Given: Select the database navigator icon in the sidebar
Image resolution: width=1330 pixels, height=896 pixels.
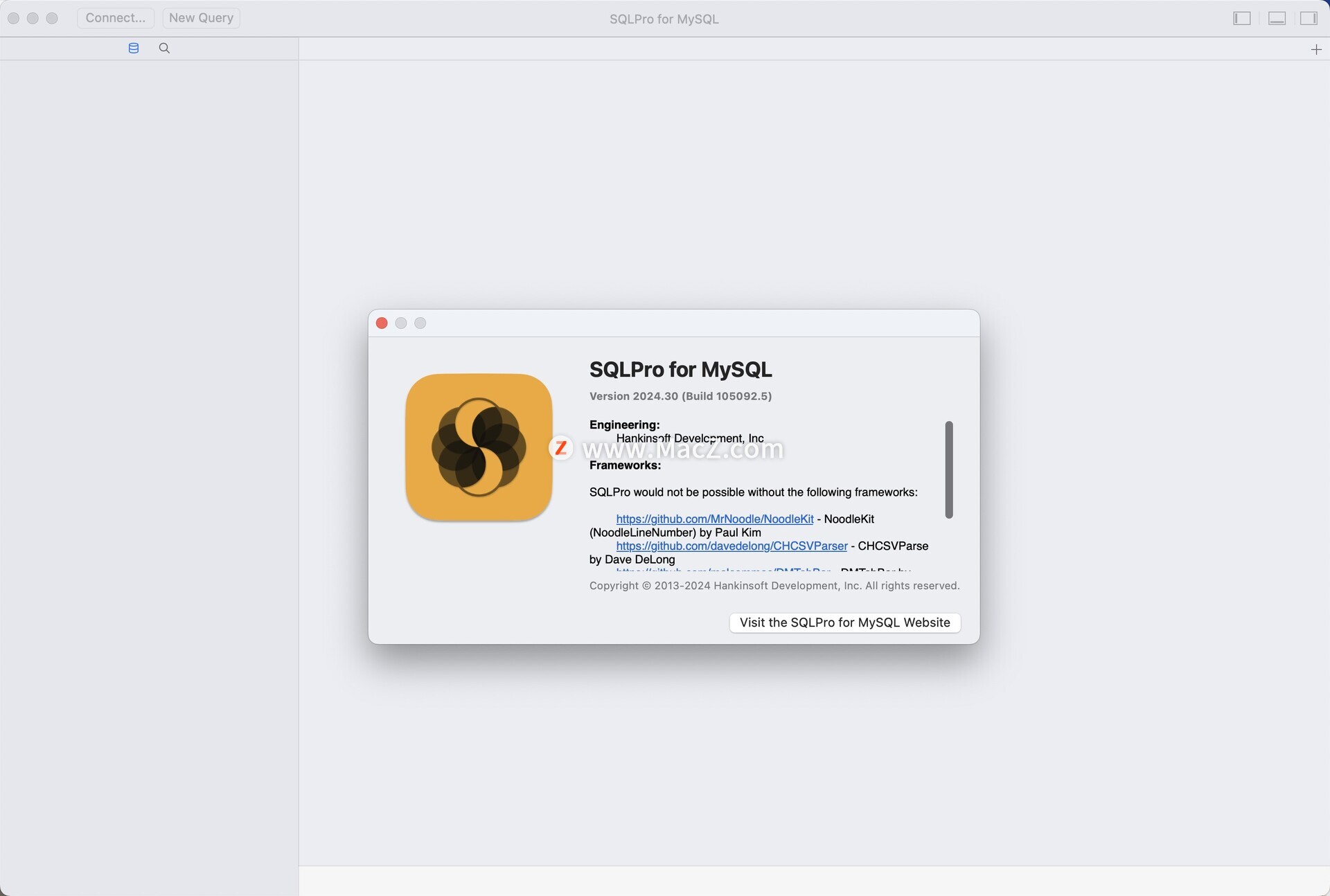Looking at the screenshot, I should pyautogui.click(x=134, y=48).
